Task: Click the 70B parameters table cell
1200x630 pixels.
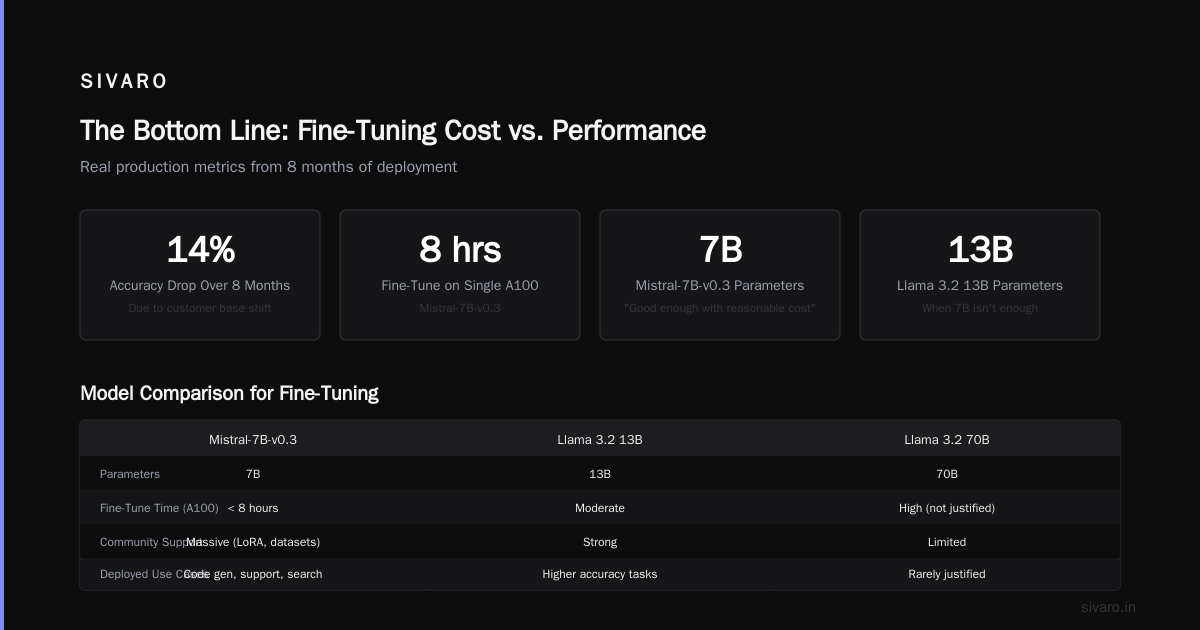Action: click(x=947, y=474)
